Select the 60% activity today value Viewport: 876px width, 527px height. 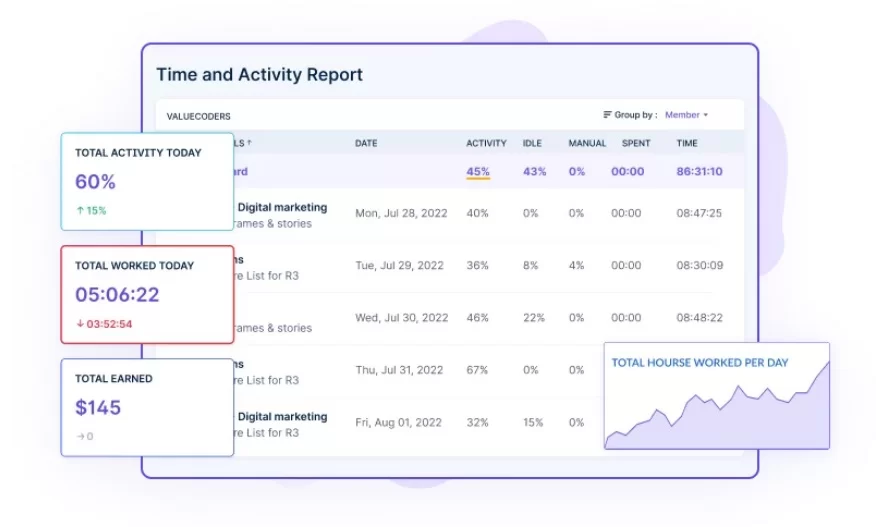click(x=96, y=182)
